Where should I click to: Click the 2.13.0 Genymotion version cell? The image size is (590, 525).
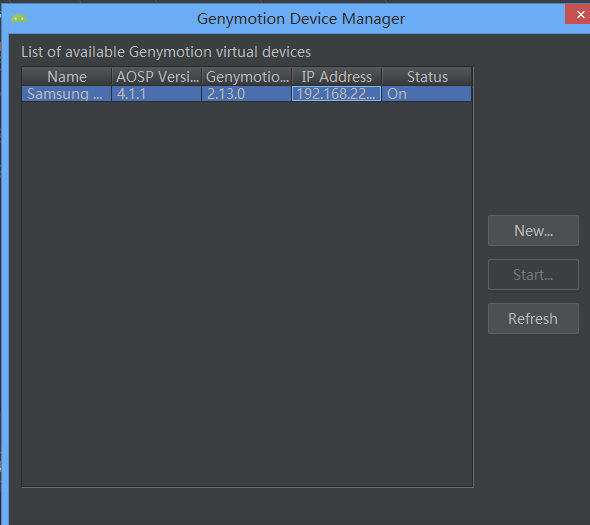click(x=247, y=94)
